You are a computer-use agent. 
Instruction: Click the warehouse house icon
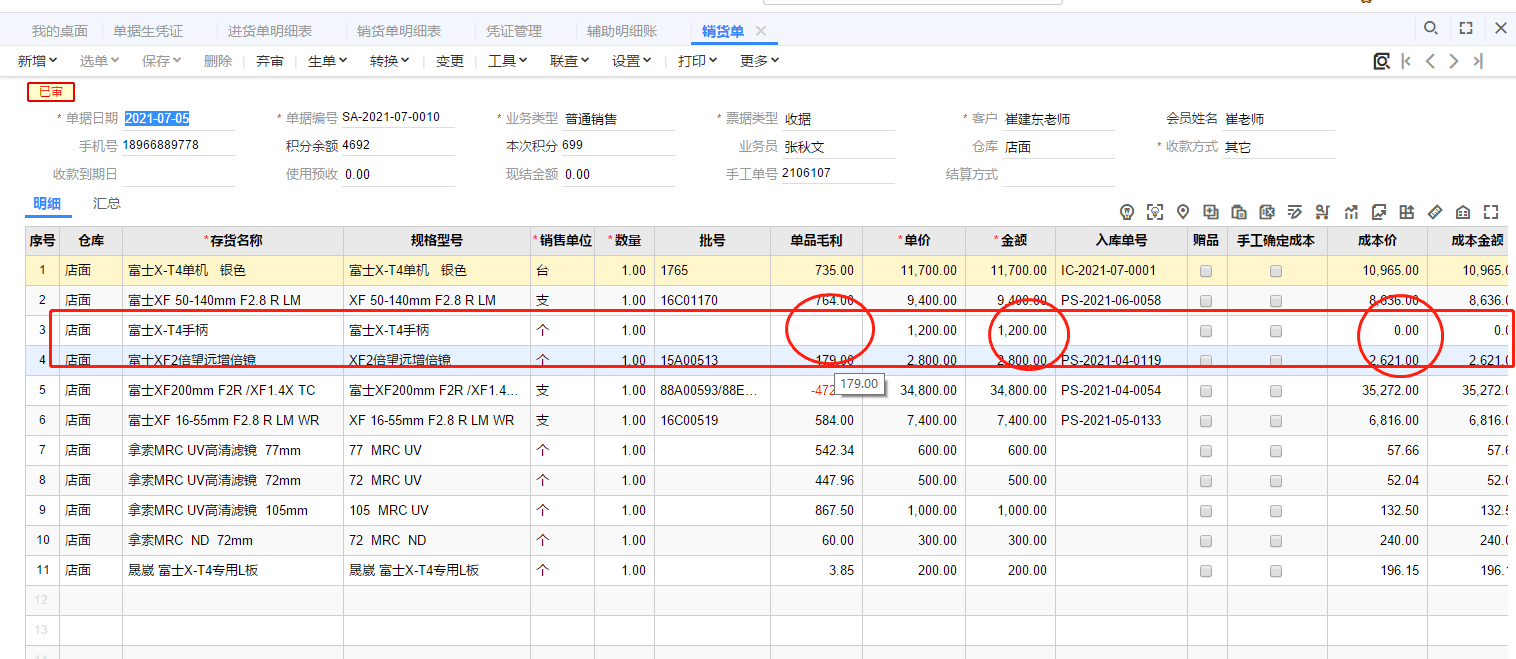click(1463, 212)
